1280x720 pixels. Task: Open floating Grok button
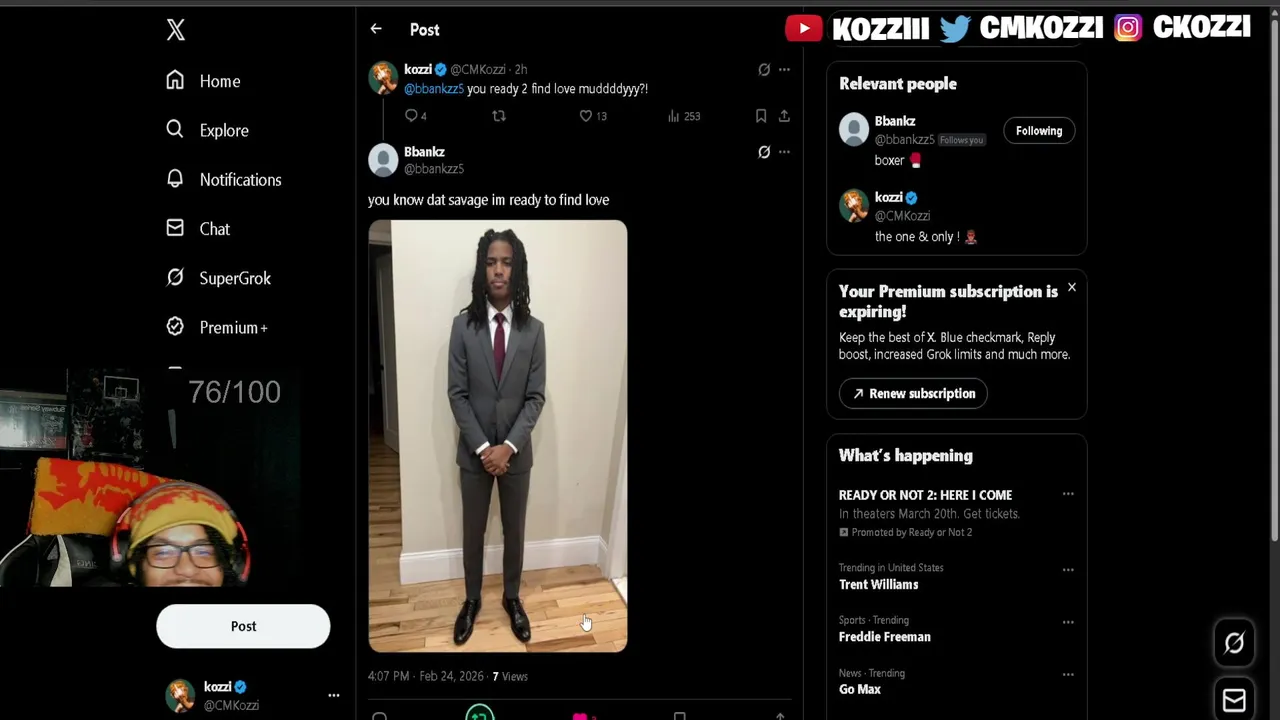pos(1234,643)
